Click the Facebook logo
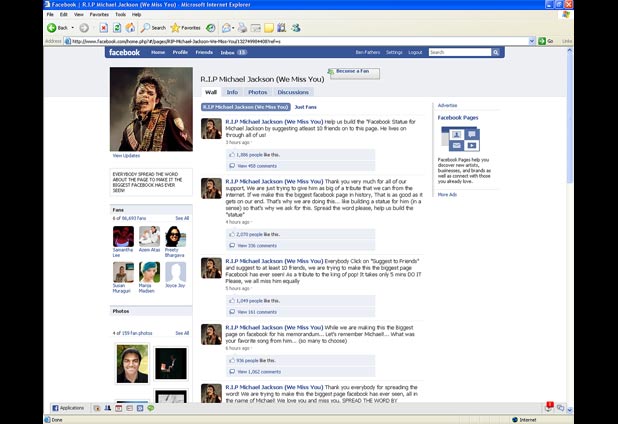Viewport: 618px width, 424px height. coord(125,52)
